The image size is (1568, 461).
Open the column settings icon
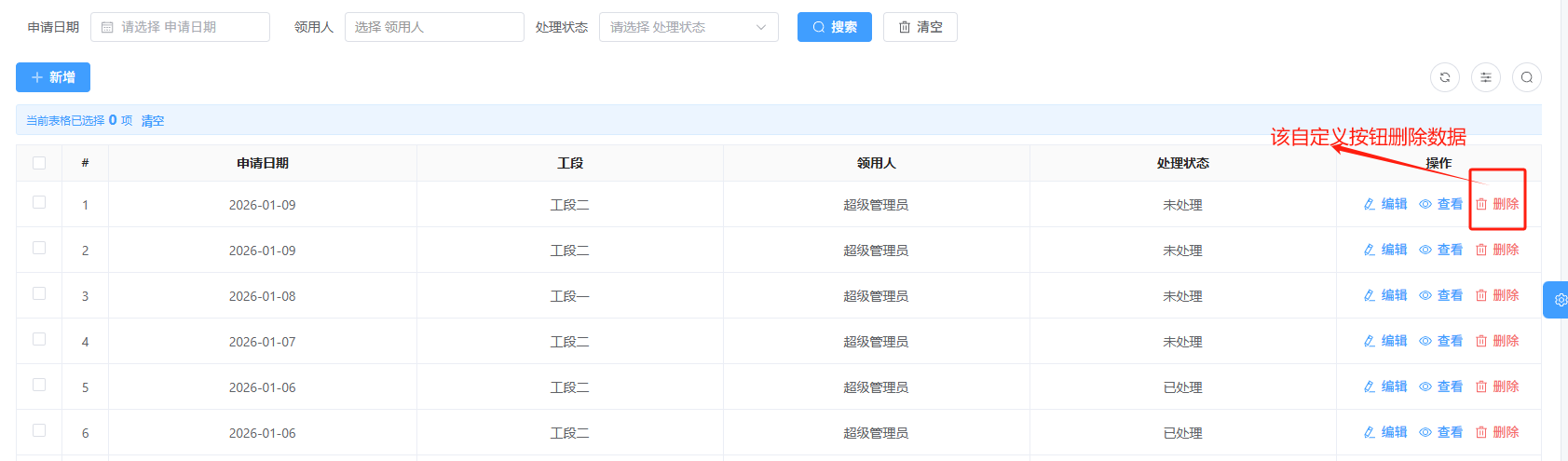coord(1485,77)
